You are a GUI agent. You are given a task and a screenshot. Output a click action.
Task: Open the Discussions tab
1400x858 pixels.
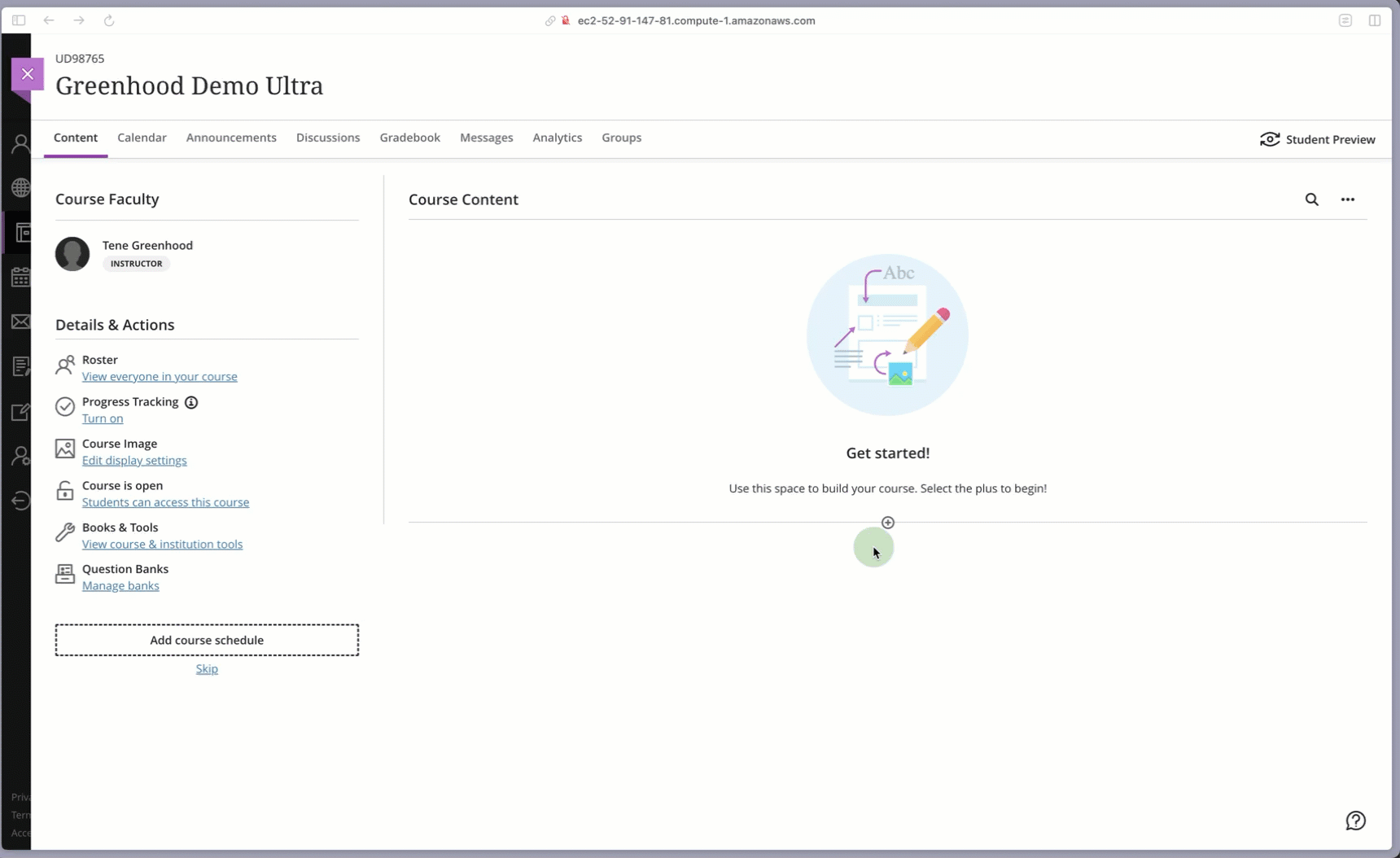[x=328, y=138]
